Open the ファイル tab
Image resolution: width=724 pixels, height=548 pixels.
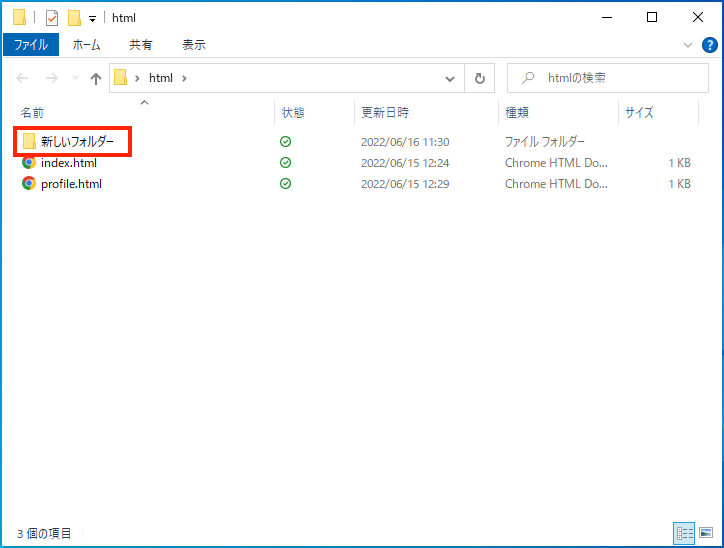(x=31, y=45)
